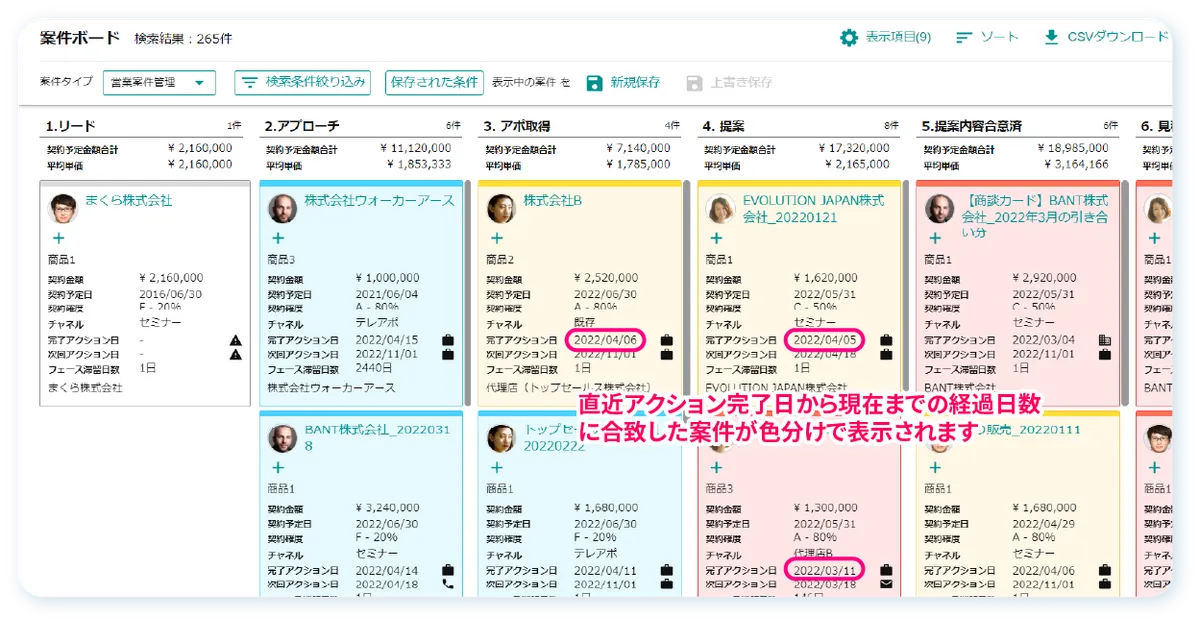Click plus icon on 株式会社B card
The width and height of the screenshot is (1200, 624).
point(497,238)
